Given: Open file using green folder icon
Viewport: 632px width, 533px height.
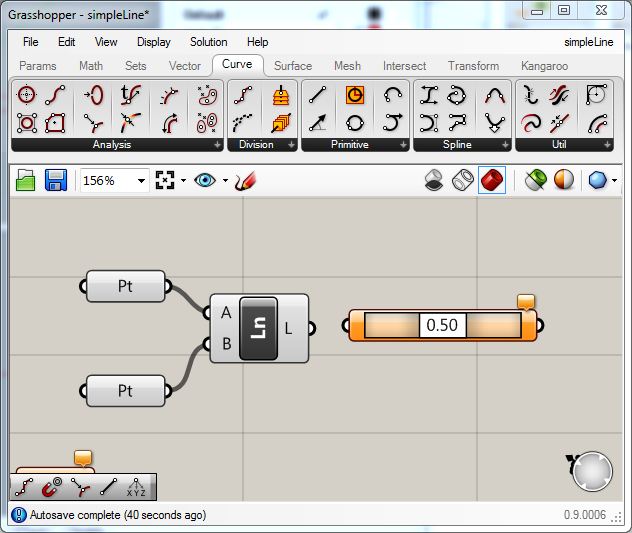Looking at the screenshot, I should 25,180.
